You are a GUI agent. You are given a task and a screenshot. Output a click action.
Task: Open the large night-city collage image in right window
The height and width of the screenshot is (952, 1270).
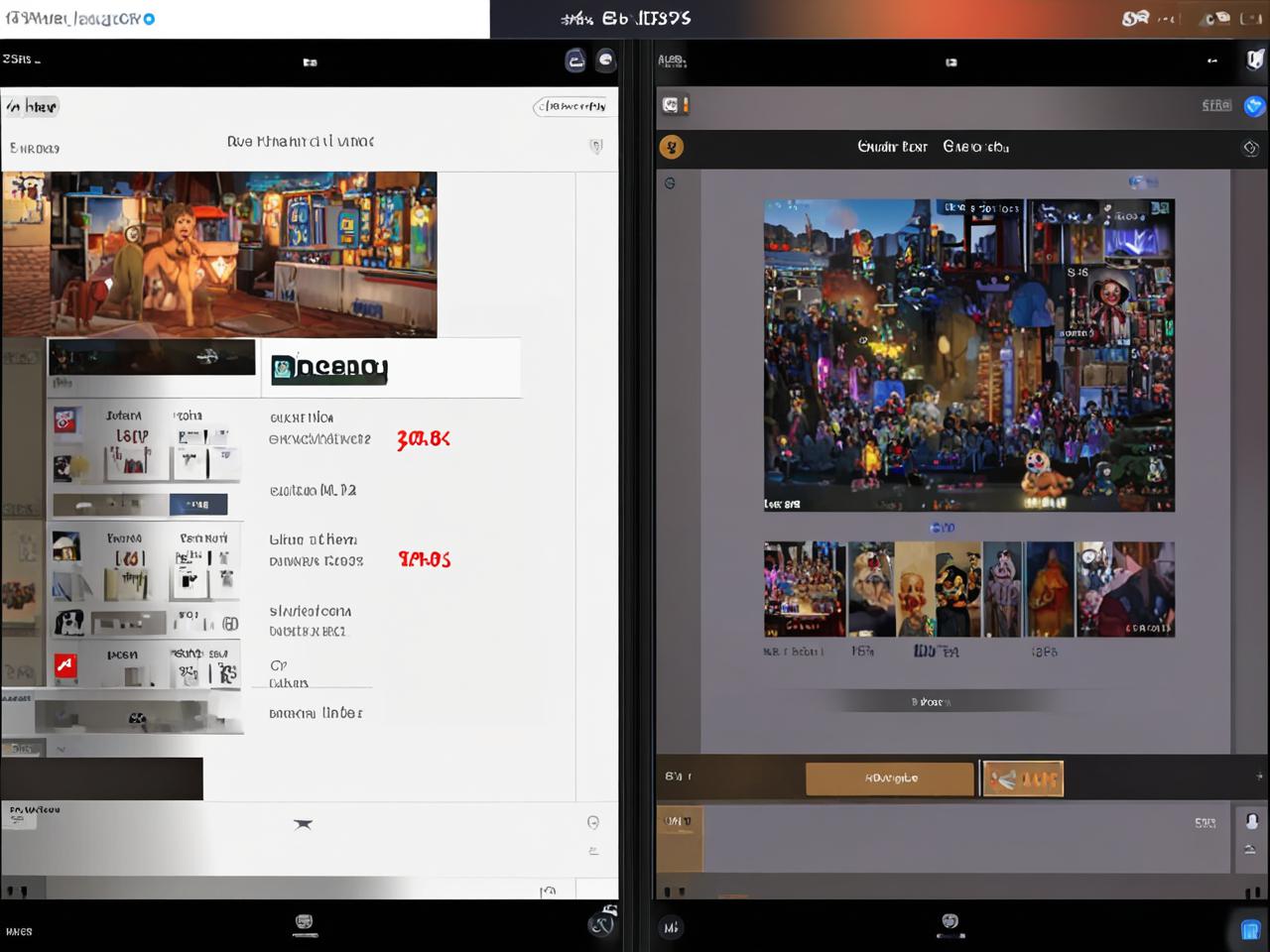pyautogui.click(x=968, y=355)
